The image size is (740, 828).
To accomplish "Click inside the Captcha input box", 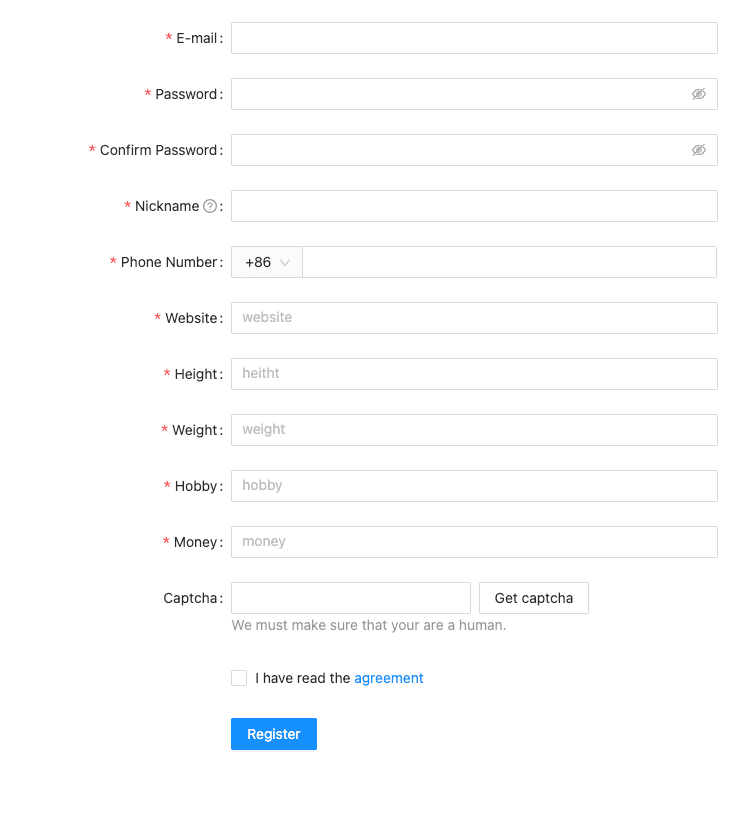I will 351,598.
